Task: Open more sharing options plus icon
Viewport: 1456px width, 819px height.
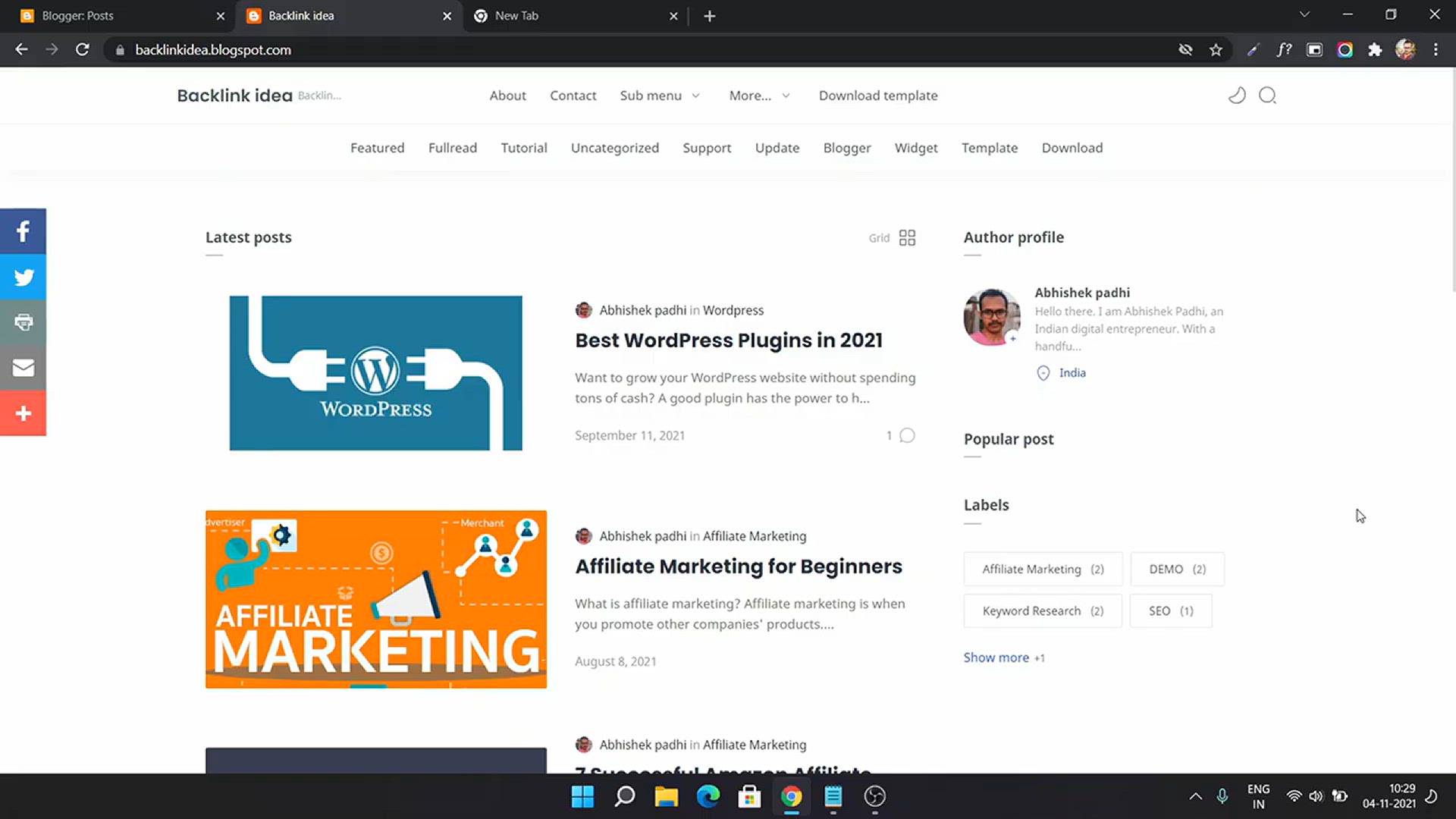Action: [23, 413]
